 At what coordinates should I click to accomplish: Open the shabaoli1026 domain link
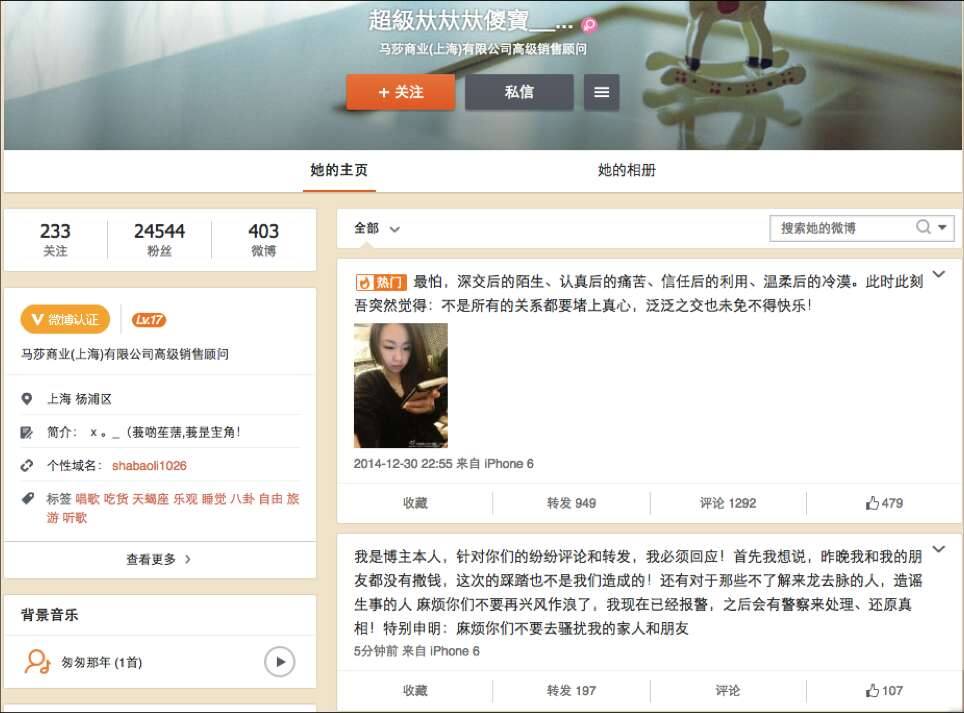pos(149,466)
